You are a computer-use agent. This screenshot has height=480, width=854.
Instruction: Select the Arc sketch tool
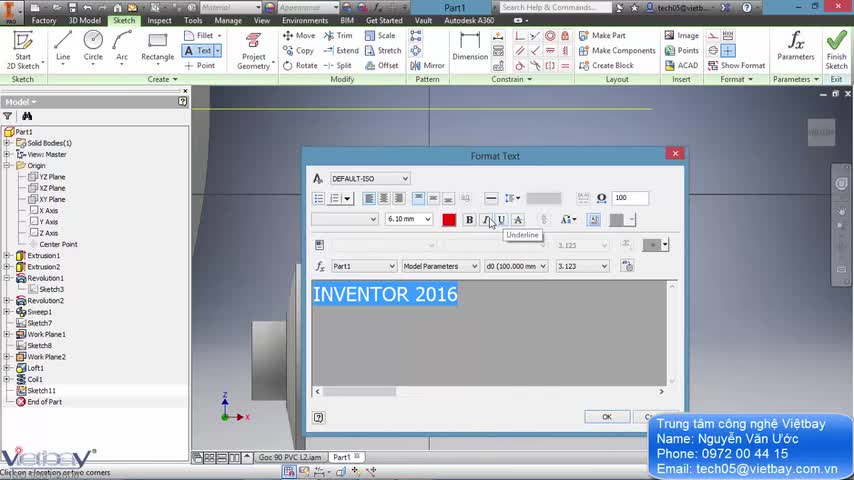(x=122, y=46)
